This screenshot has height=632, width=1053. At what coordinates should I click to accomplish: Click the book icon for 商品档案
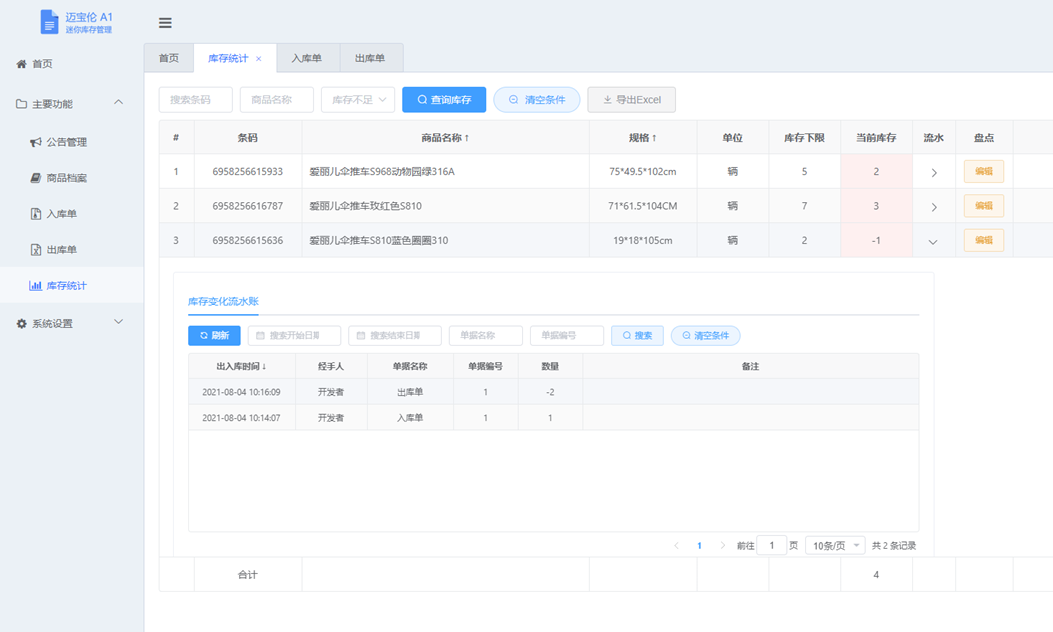pos(36,178)
